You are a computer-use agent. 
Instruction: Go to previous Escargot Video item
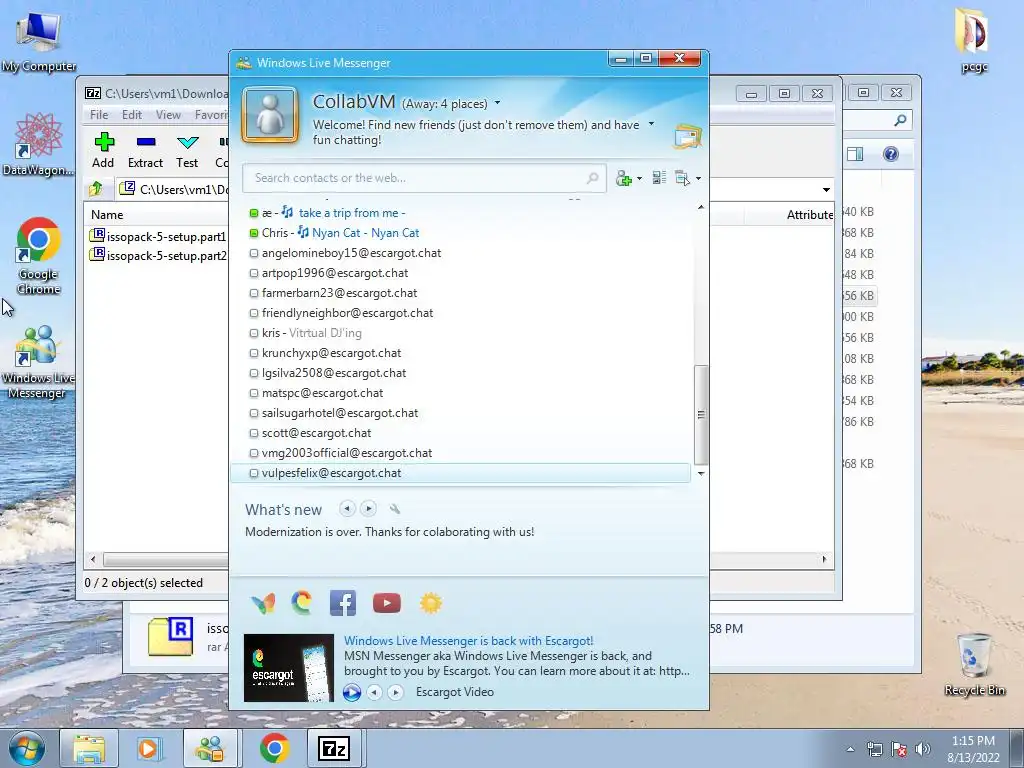(374, 692)
